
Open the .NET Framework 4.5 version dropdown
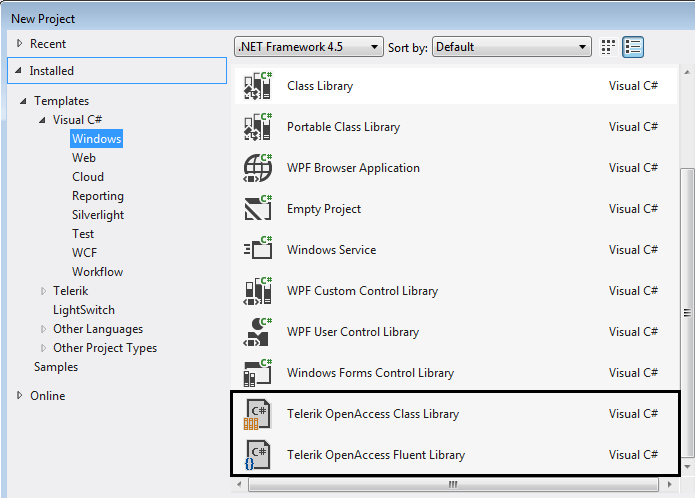308,47
